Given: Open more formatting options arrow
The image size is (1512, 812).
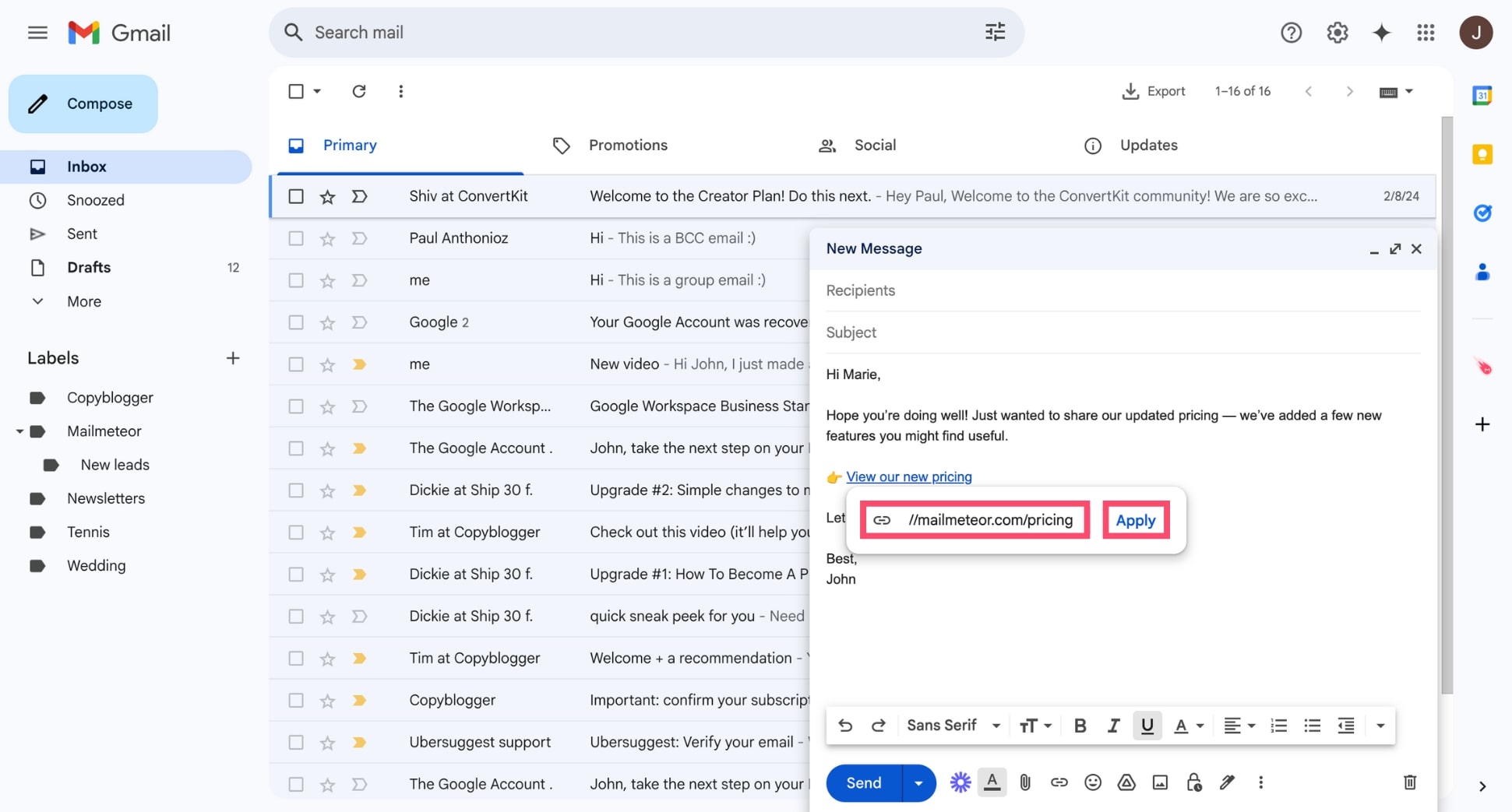Looking at the screenshot, I should (x=1380, y=726).
